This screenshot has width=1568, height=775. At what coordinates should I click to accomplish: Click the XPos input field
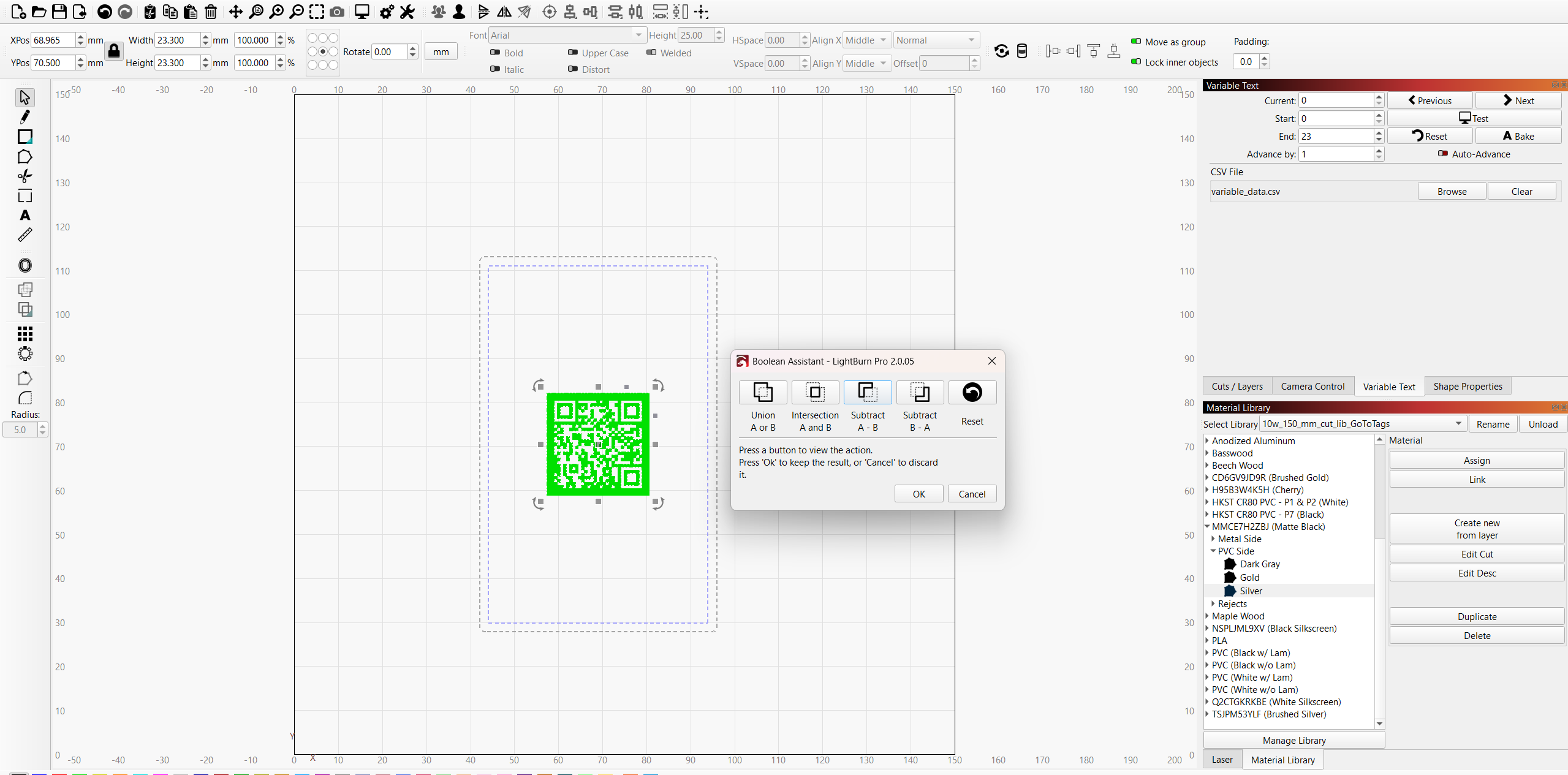[x=53, y=40]
